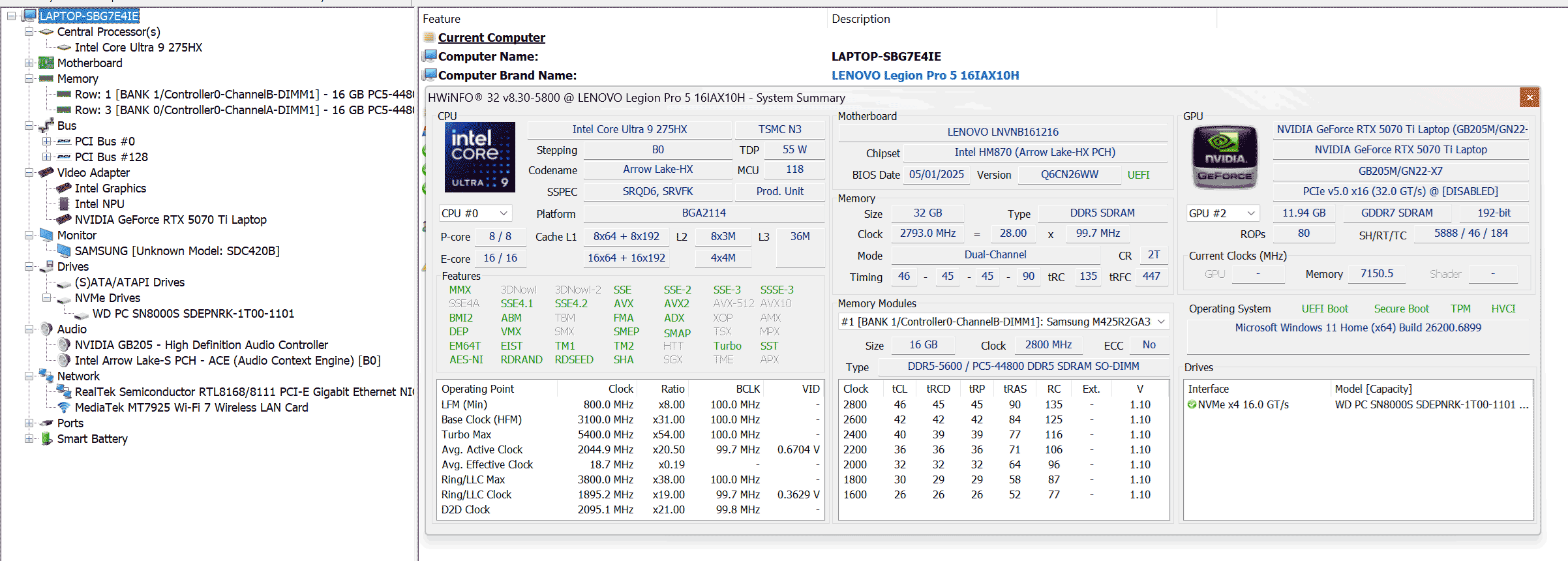Viewport: 1568px width, 561px height.
Task: Click the Current Computer heading link
Action: 491,38
